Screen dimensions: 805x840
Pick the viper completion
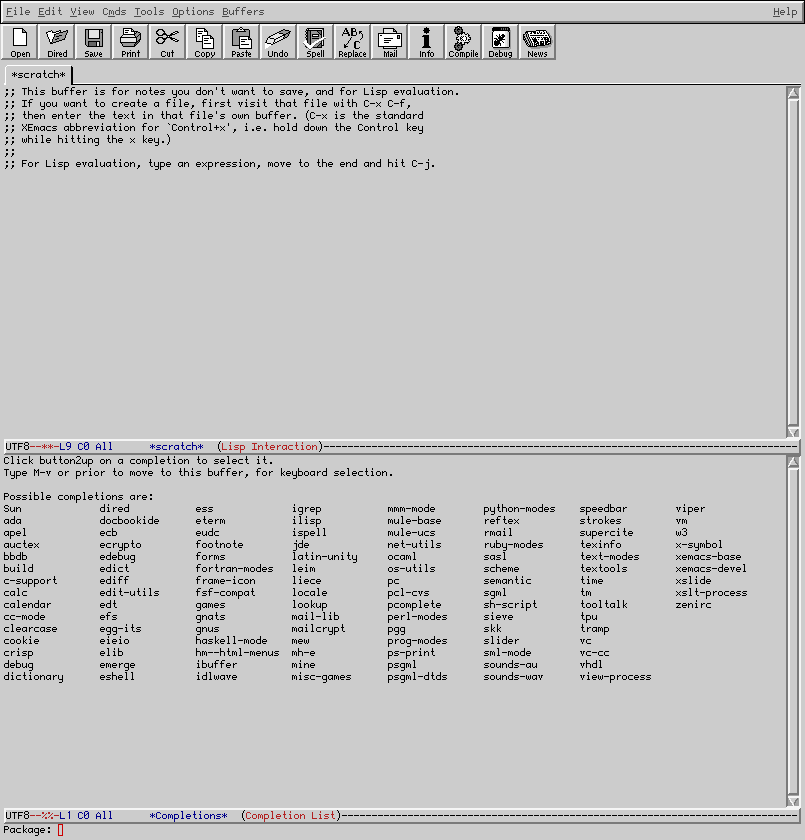(690, 508)
